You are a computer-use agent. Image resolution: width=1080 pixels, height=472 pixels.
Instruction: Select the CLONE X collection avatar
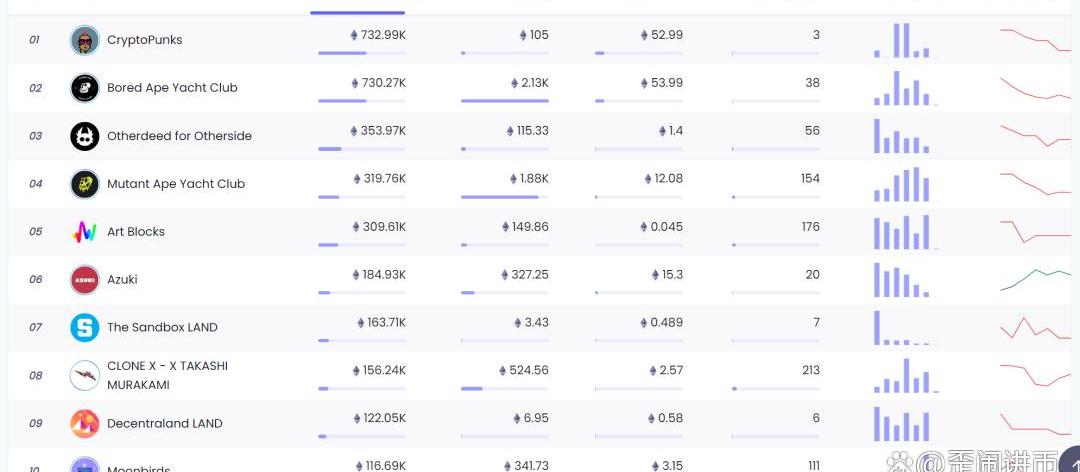coord(84,376)
